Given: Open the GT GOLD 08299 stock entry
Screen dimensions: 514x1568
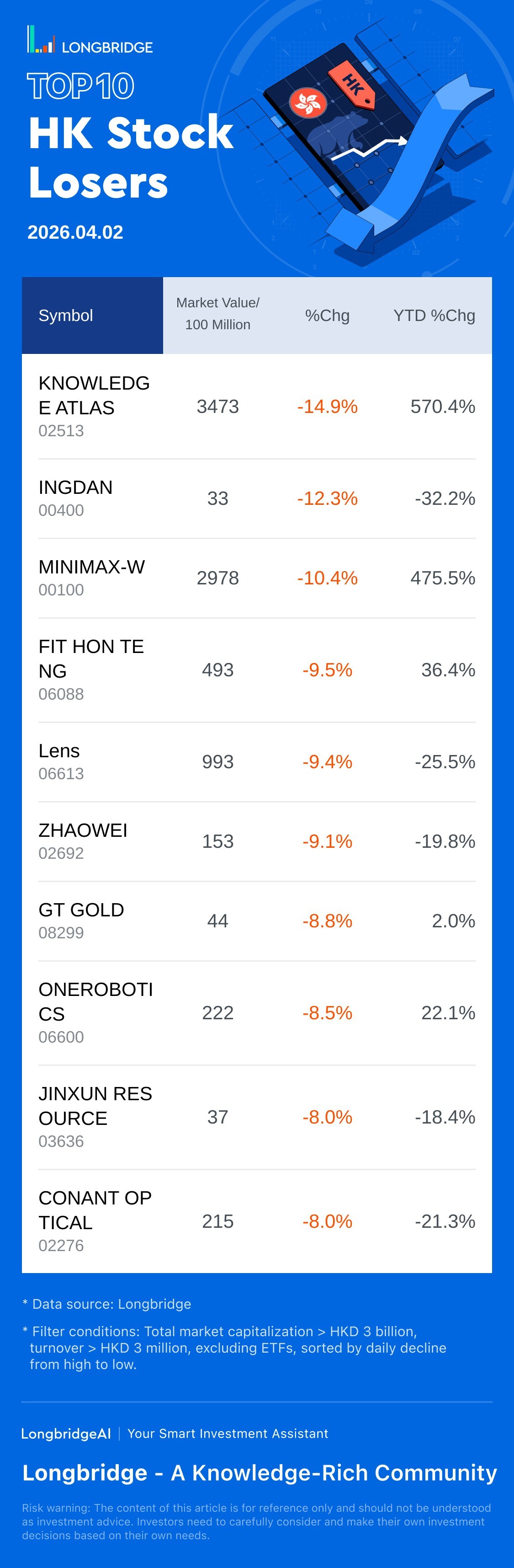Looking at the screenshot, I should [x=81, y=920].
